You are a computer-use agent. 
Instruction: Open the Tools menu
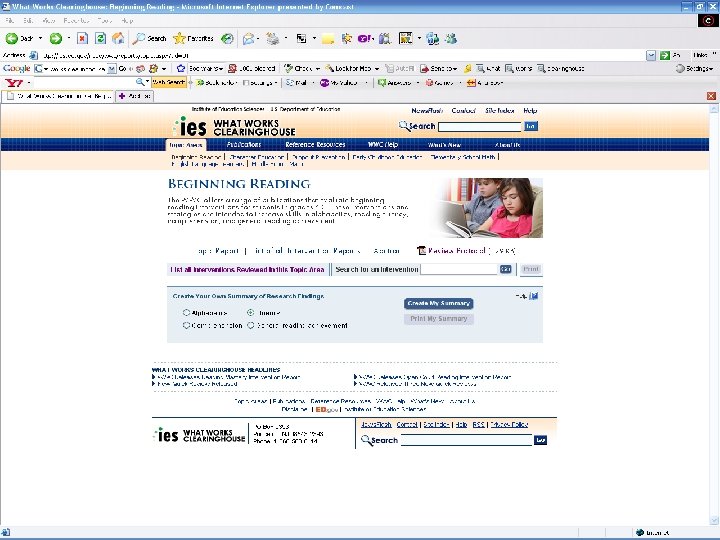pos(104,21)
